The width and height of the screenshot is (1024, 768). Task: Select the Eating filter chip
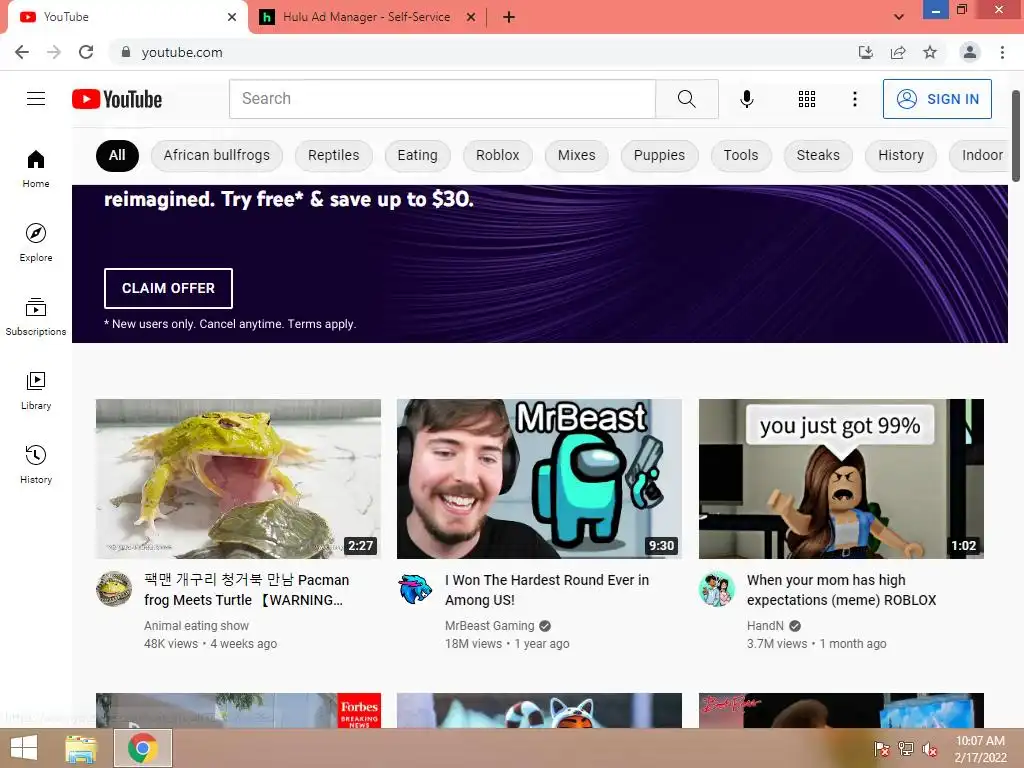click(417, 155)
